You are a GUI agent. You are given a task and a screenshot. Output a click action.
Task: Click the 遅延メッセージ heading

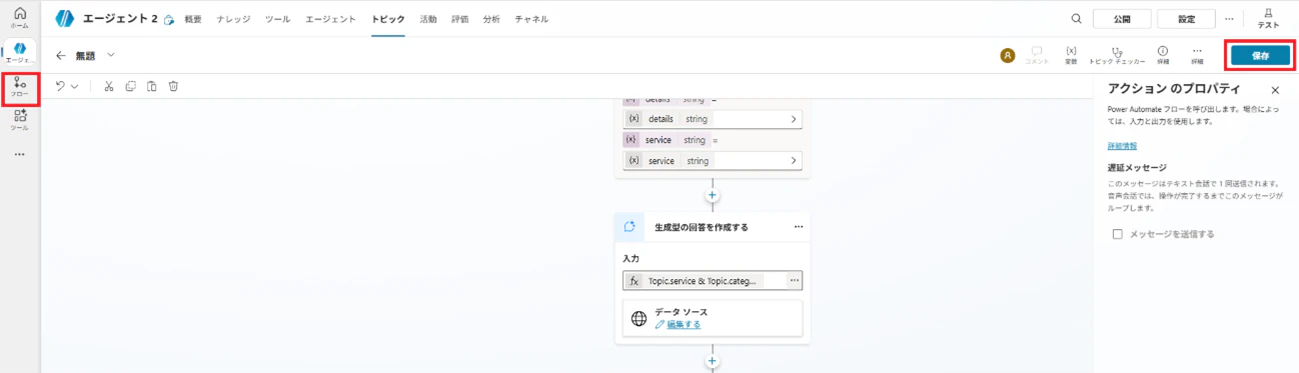click(1137, 168)
